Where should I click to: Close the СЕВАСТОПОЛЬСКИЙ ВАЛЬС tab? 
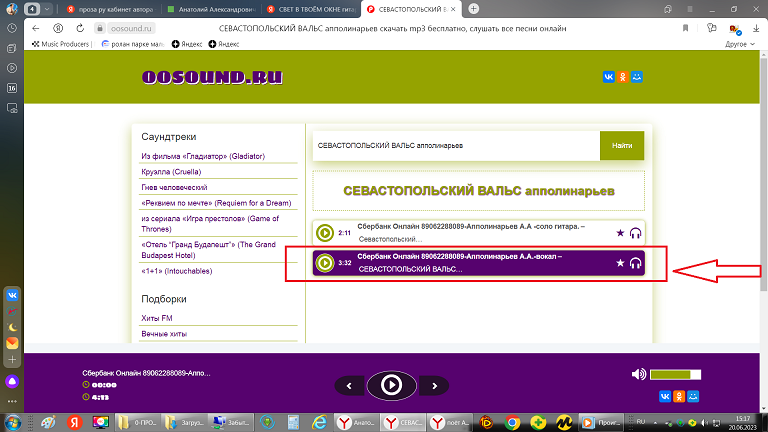[x=453, y=9]
